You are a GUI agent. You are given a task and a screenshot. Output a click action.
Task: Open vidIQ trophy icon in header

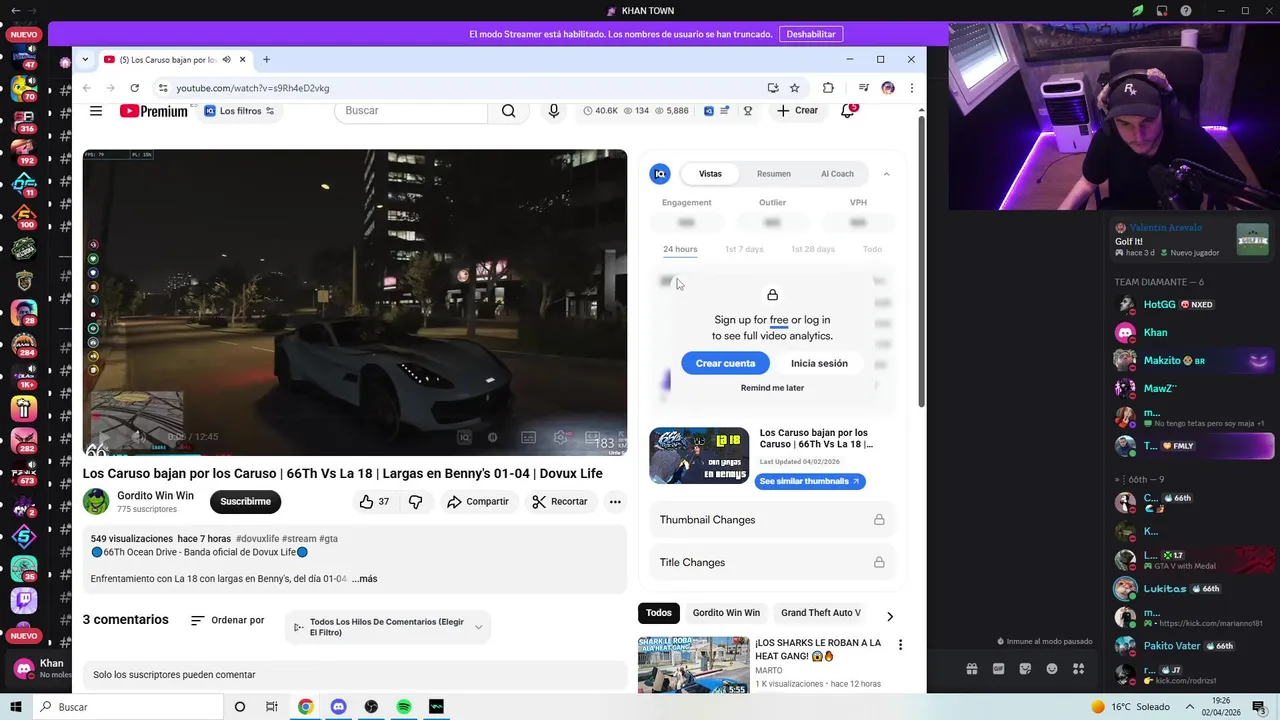pos(747,111)
